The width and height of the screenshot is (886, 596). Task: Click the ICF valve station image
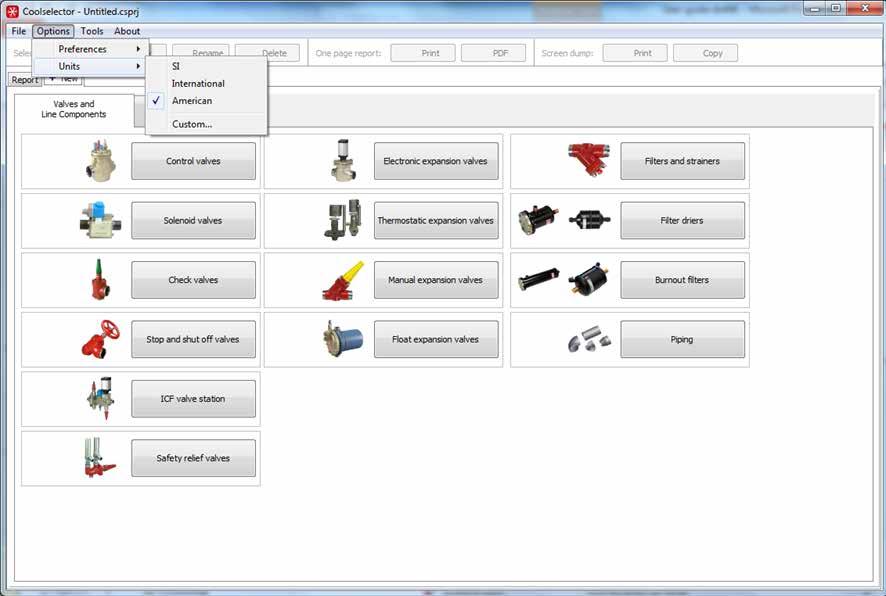coord(101,398)
